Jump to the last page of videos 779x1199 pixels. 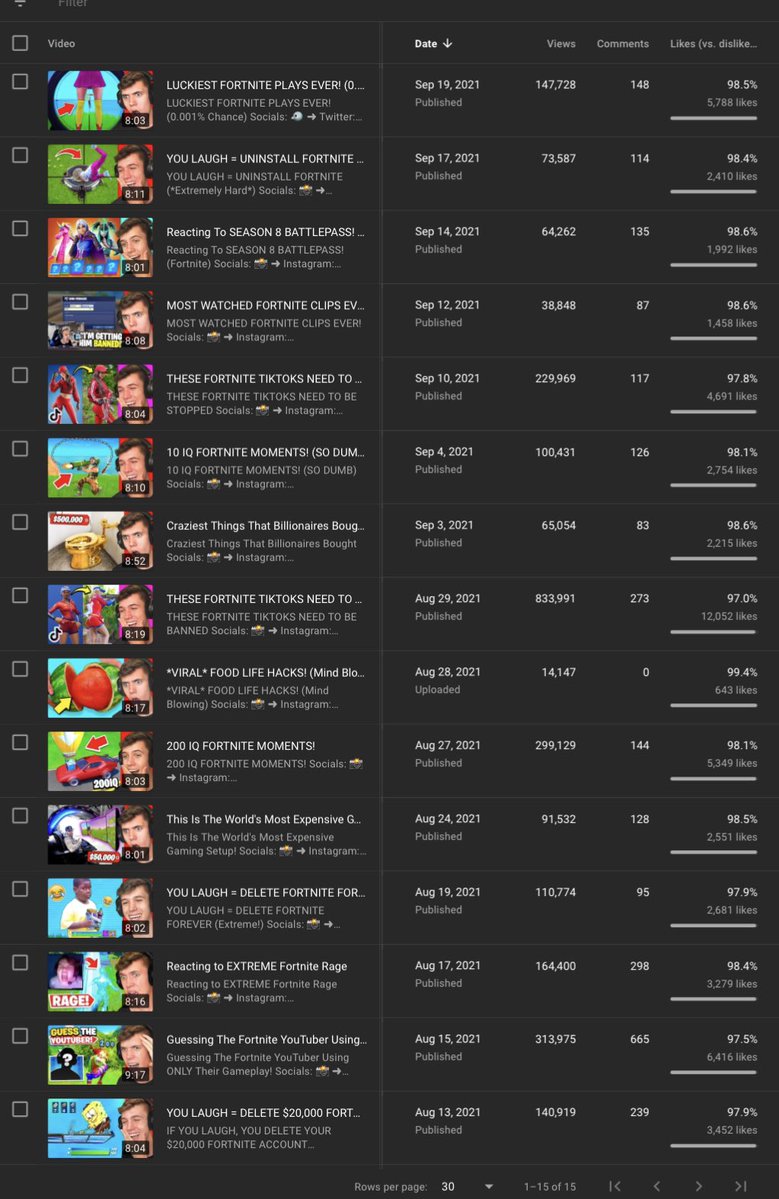pyautogui.click(x=740, y=1186)
